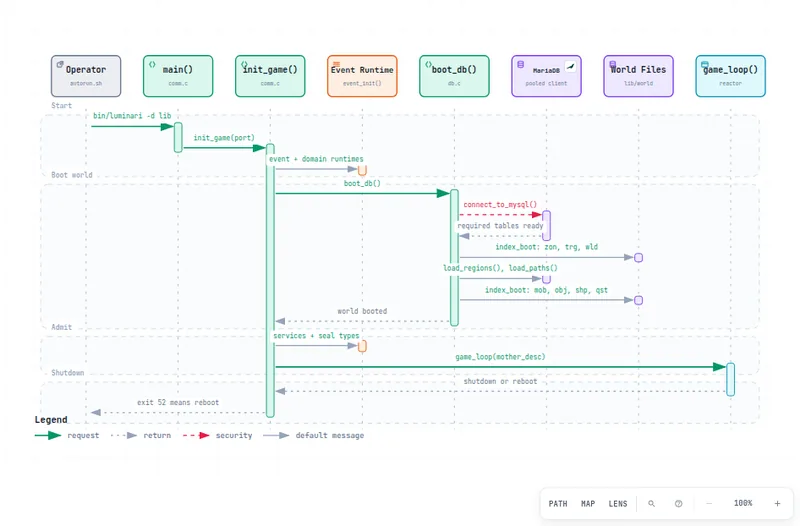Click the 'Boot world' phase label
The width and height of the screenshot is (800, 526).
[x=72, y=175]
